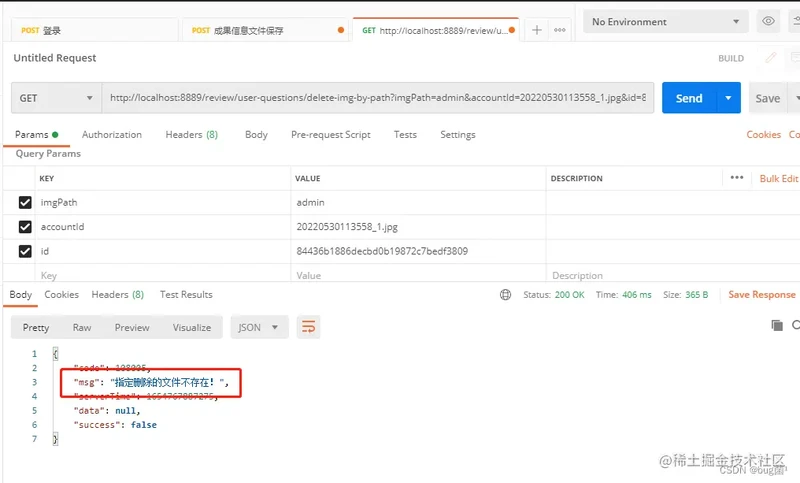Open the response Cookies tab
Screen dimensions: 800x483
(61, 294)
